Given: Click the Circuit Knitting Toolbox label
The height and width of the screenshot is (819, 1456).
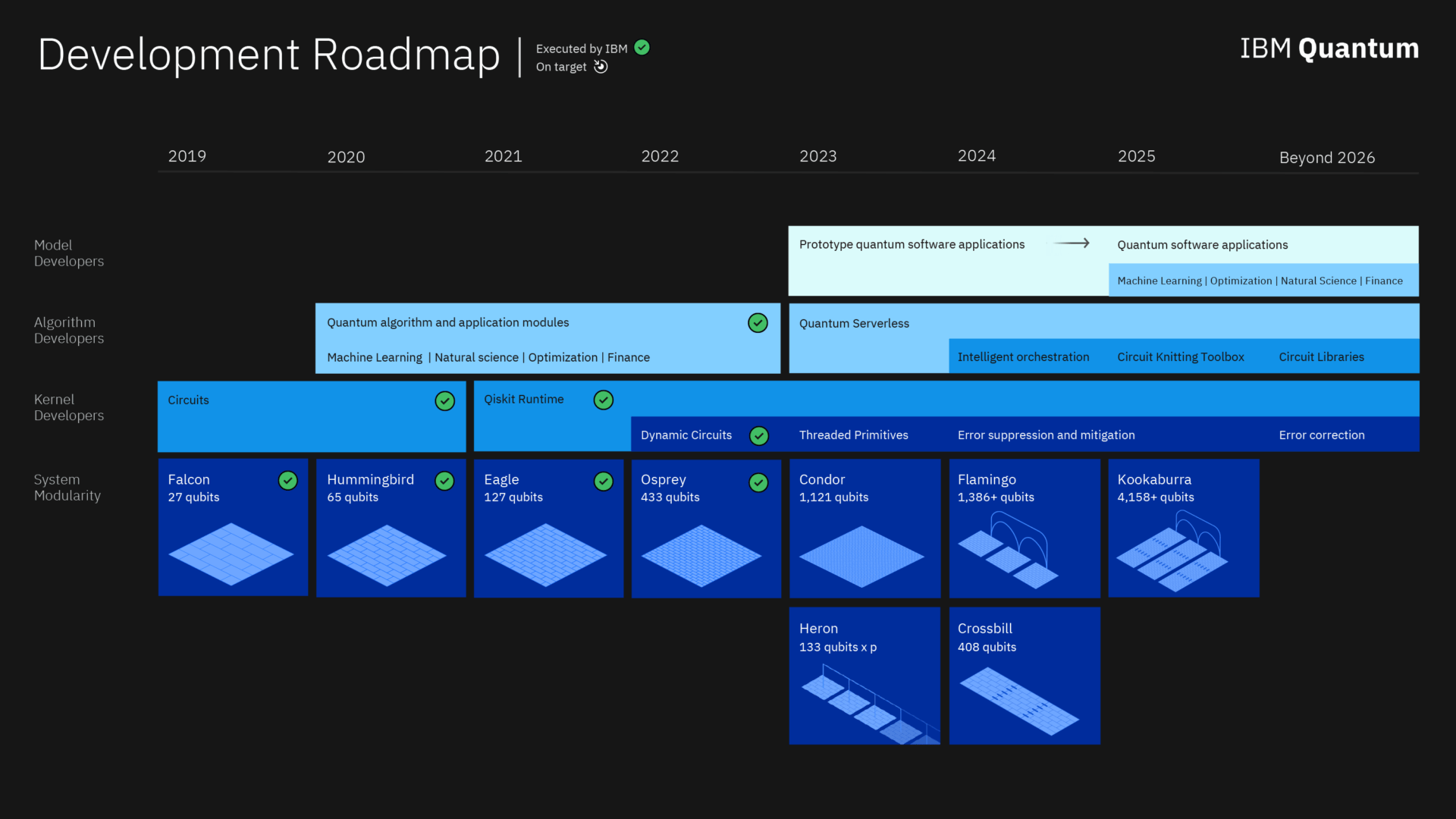Looking at the screenshot, I should tap(1180, 356).
